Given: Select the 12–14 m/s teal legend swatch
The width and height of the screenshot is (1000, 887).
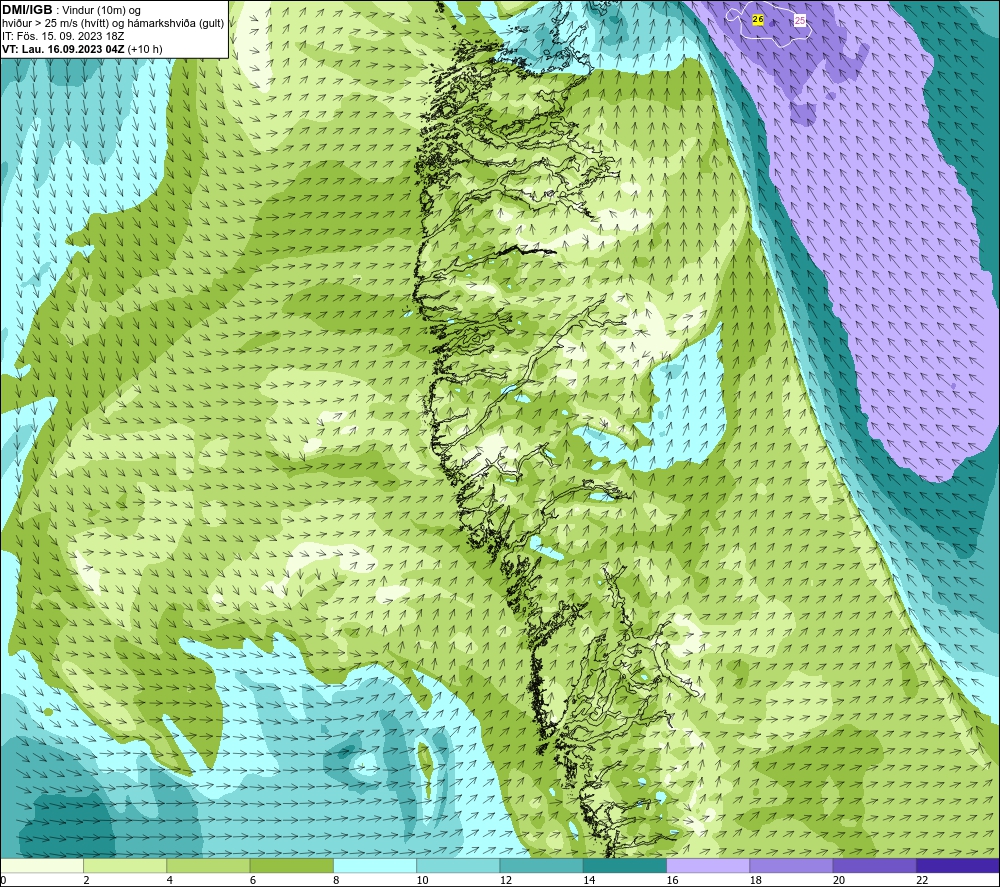Looking at the screenshot, I should (x=541, y=865).
